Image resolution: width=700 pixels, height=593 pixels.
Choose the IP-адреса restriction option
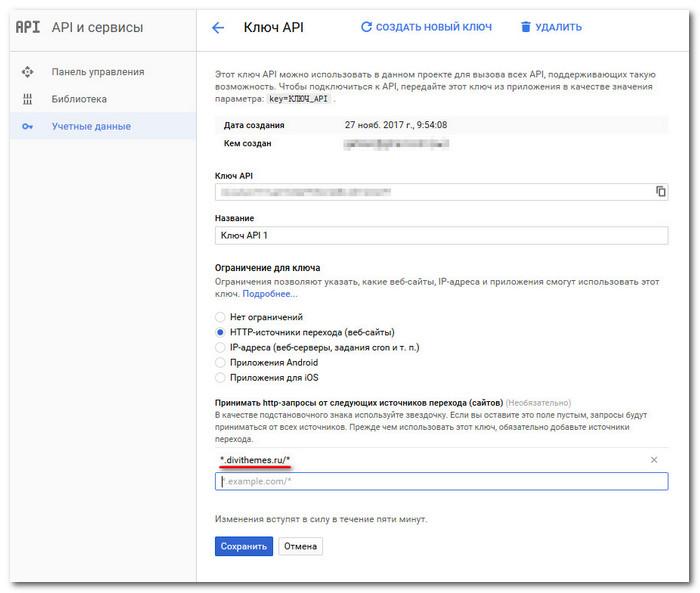click(x=221, y=347)
